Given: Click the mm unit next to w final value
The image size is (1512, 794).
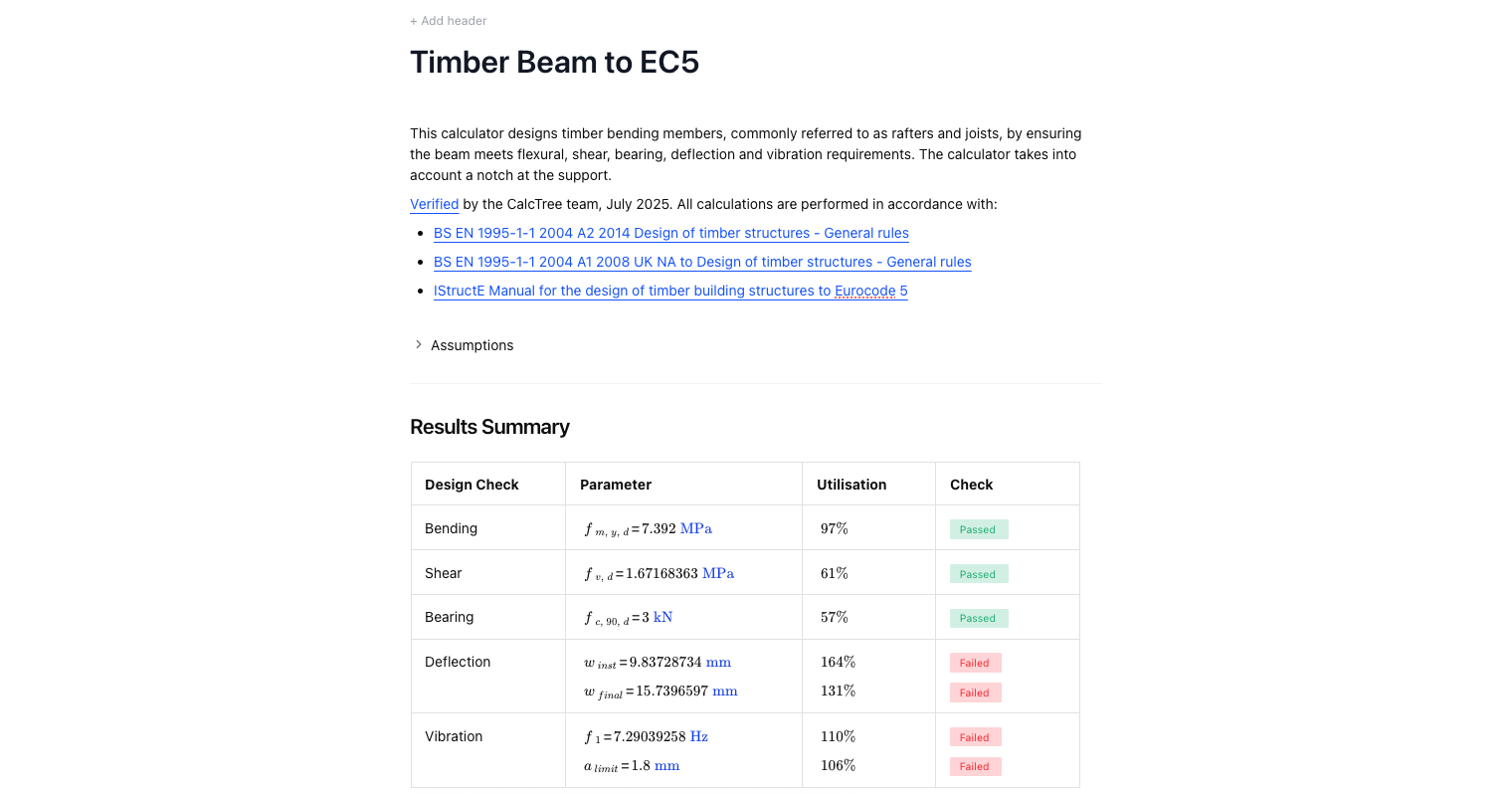Looking at the screenshot, I should (724, 691).
